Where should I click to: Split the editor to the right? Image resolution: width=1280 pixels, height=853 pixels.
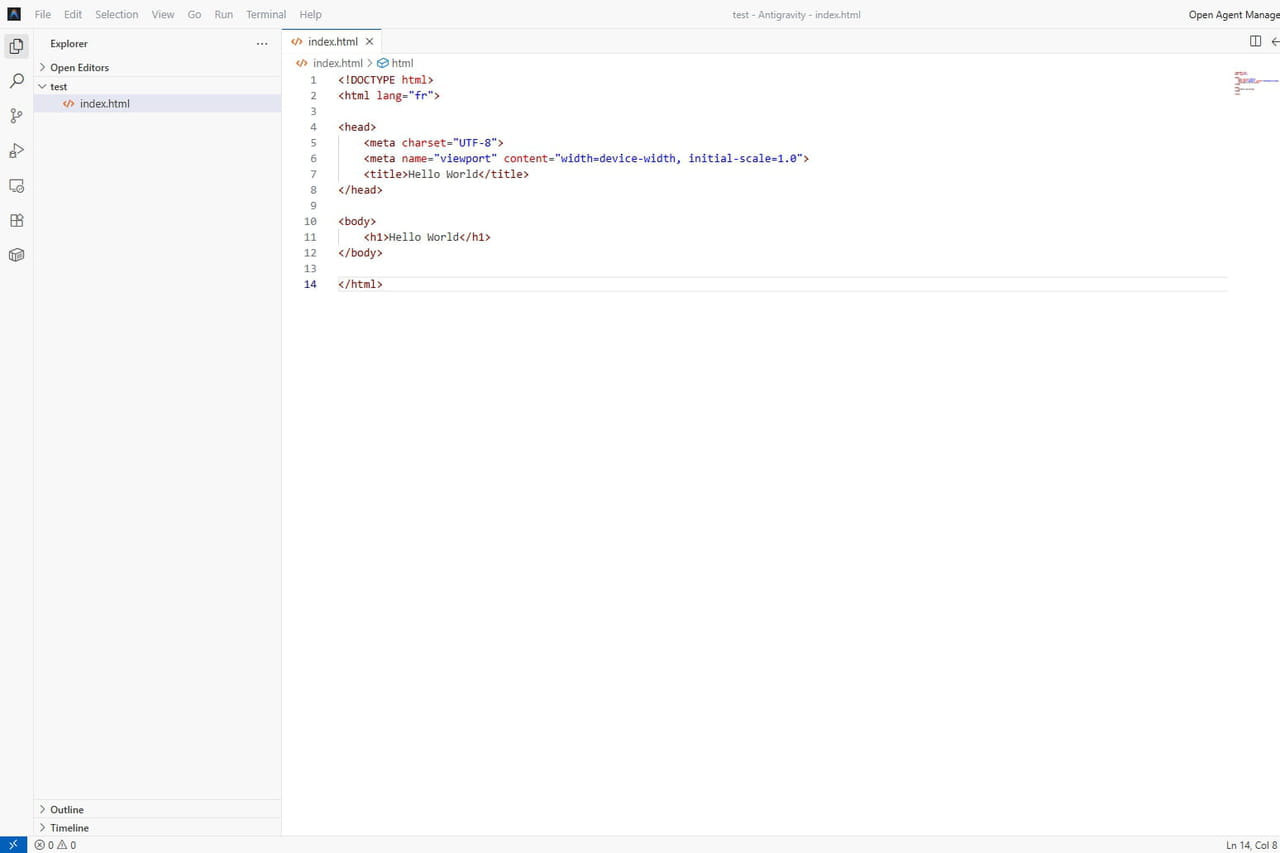[x=1255, y=41]
